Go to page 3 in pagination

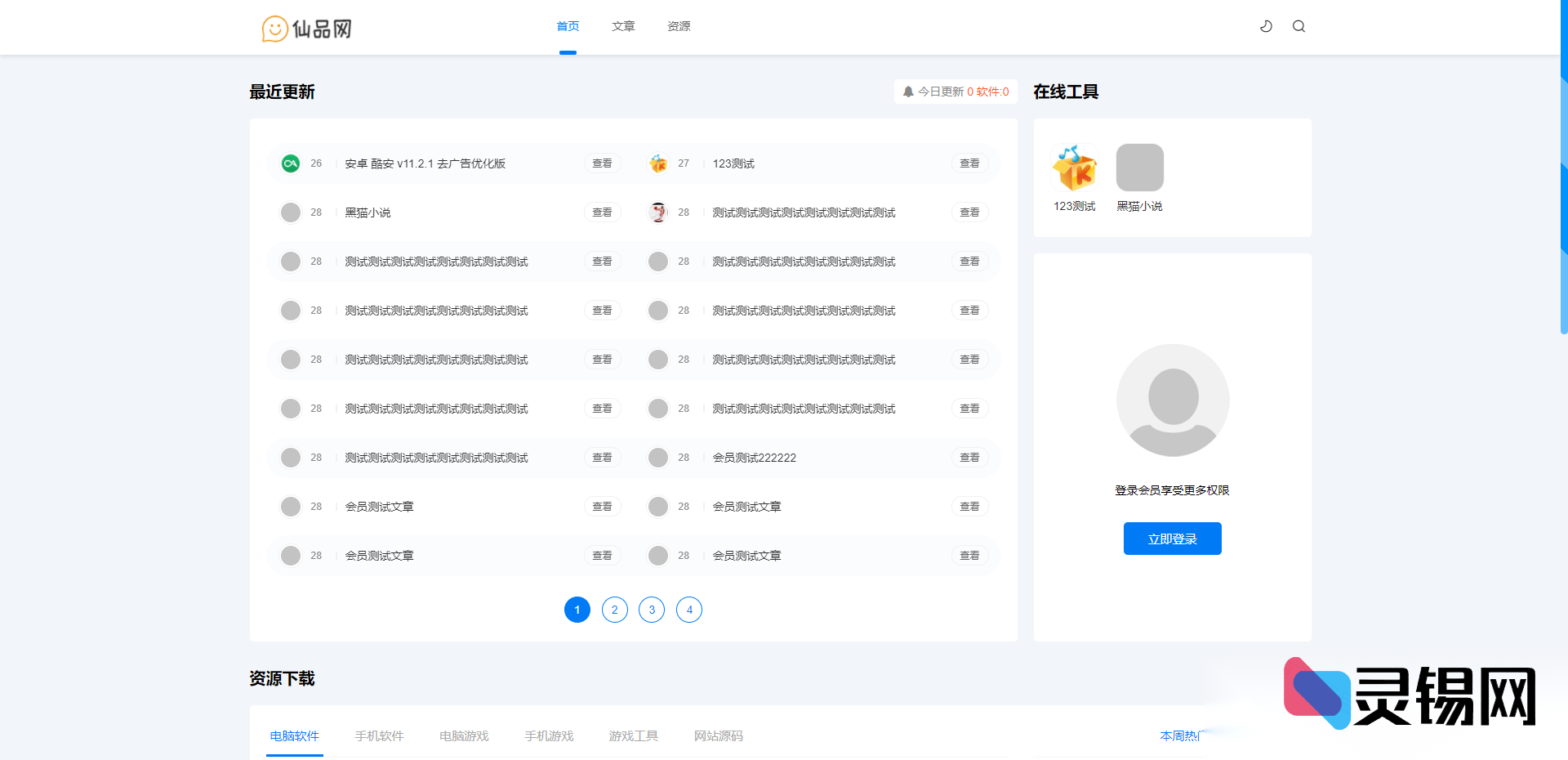tap(652, 610)
